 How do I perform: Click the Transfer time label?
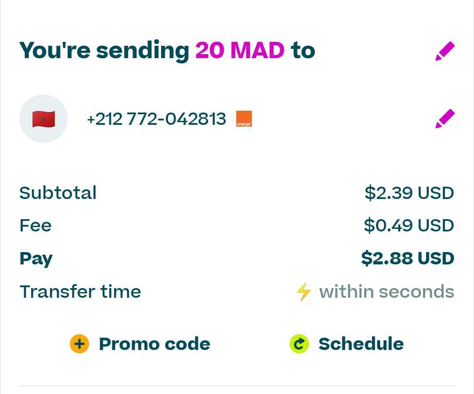pos(80,292)
